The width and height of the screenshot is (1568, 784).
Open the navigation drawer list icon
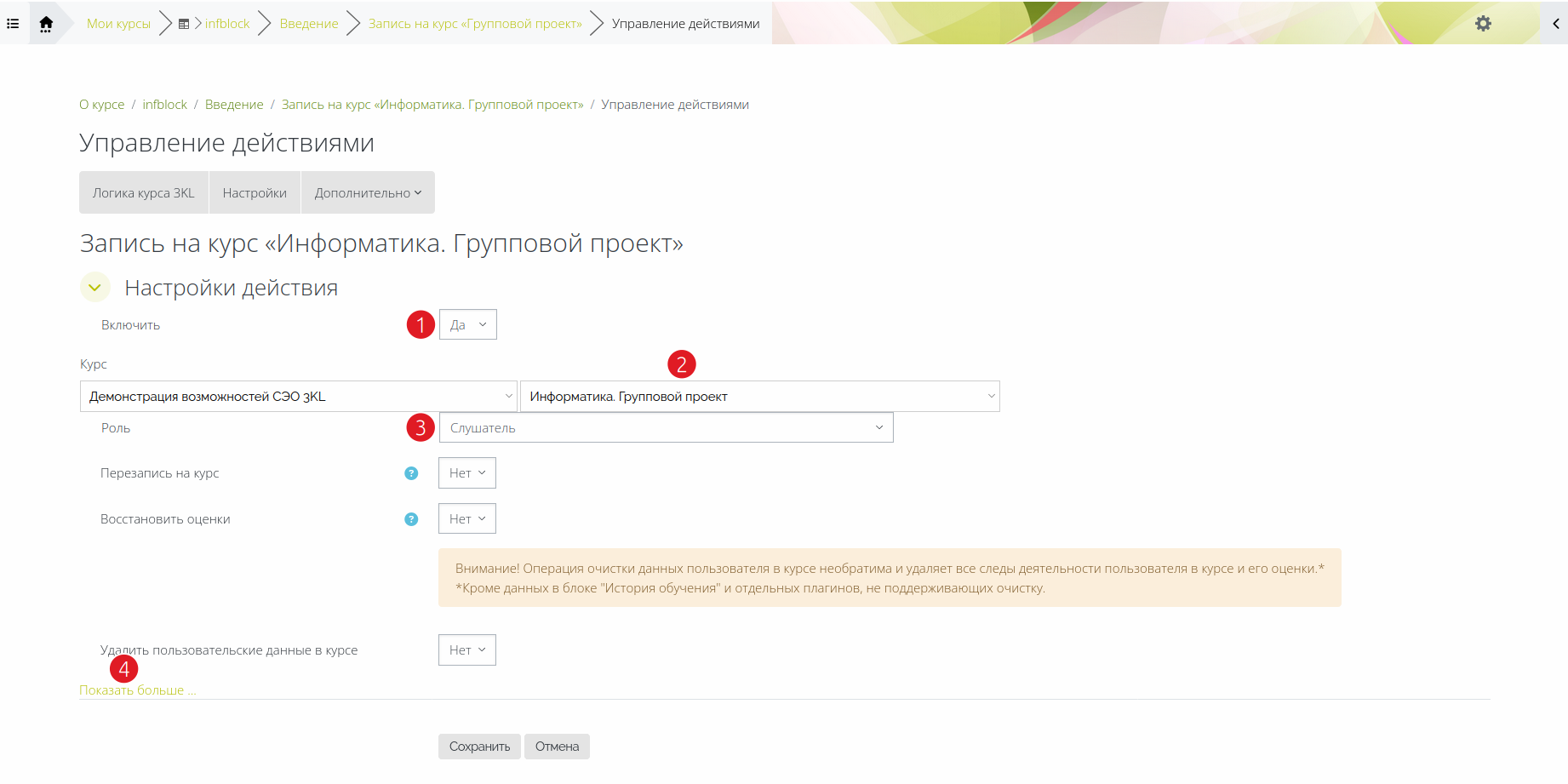point(13,24)
